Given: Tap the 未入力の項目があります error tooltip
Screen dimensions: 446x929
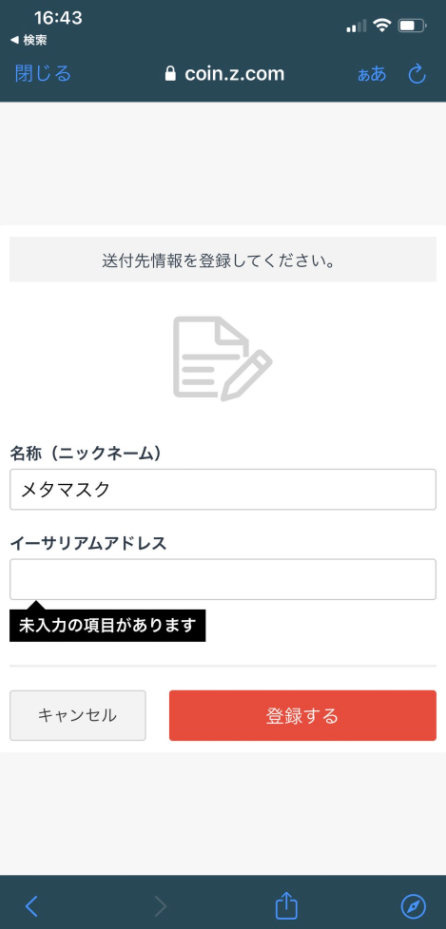Looking at the screenshot, I should tap(107, 625).
